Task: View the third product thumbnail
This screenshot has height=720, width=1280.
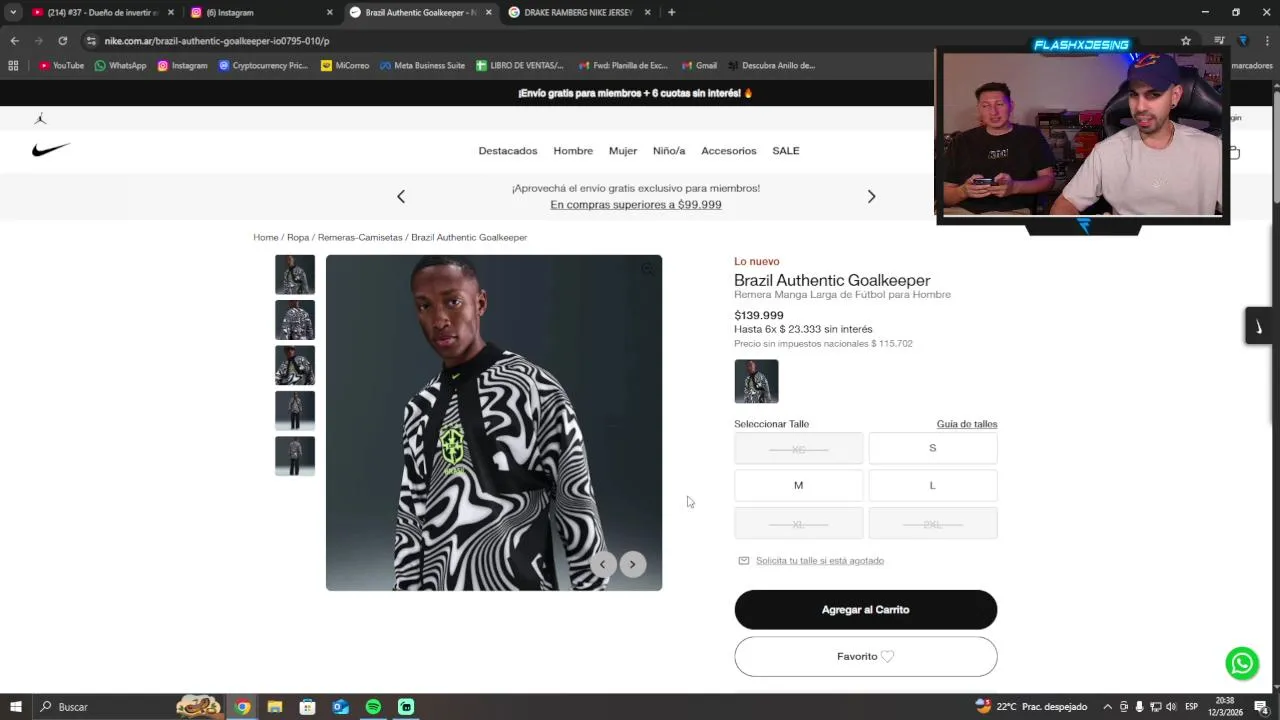Action: (x=295, y=365)
